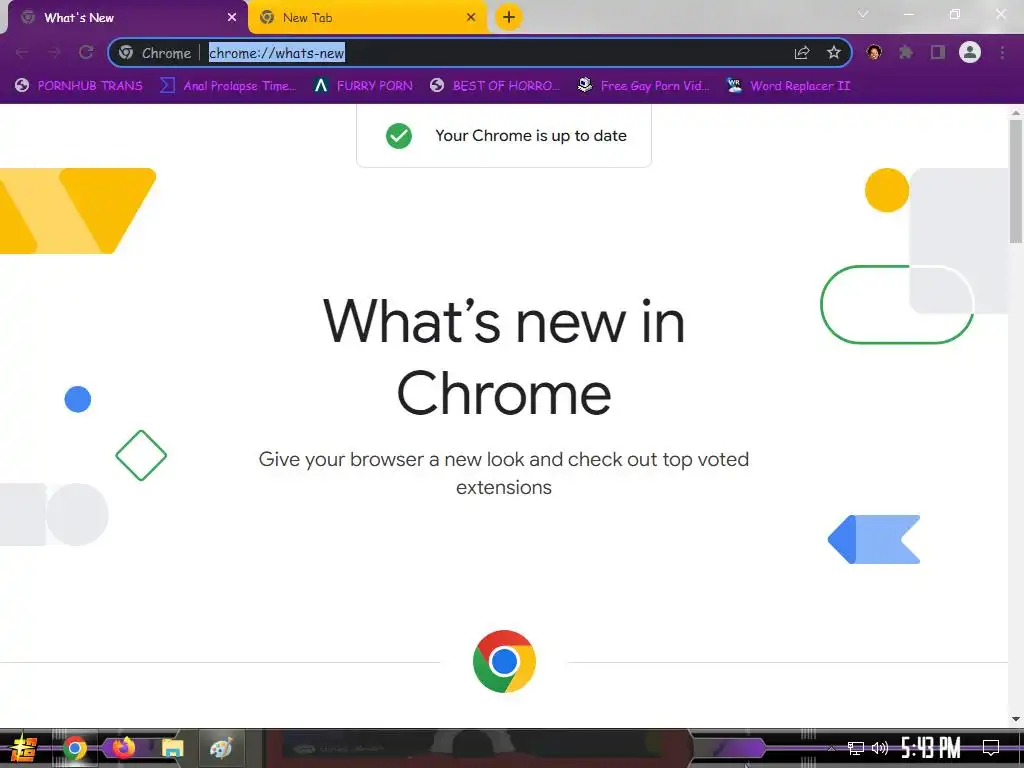Screen dimensions: 1024x768
Task: Open File Explorer from the taskbar
Action: pos(172,748)
